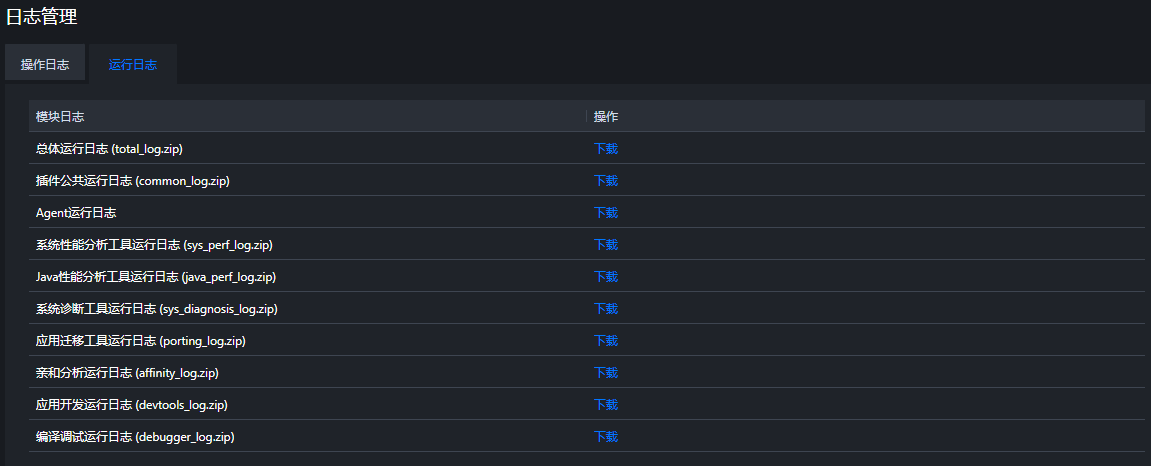Select the 运行日志 tab

133,65
